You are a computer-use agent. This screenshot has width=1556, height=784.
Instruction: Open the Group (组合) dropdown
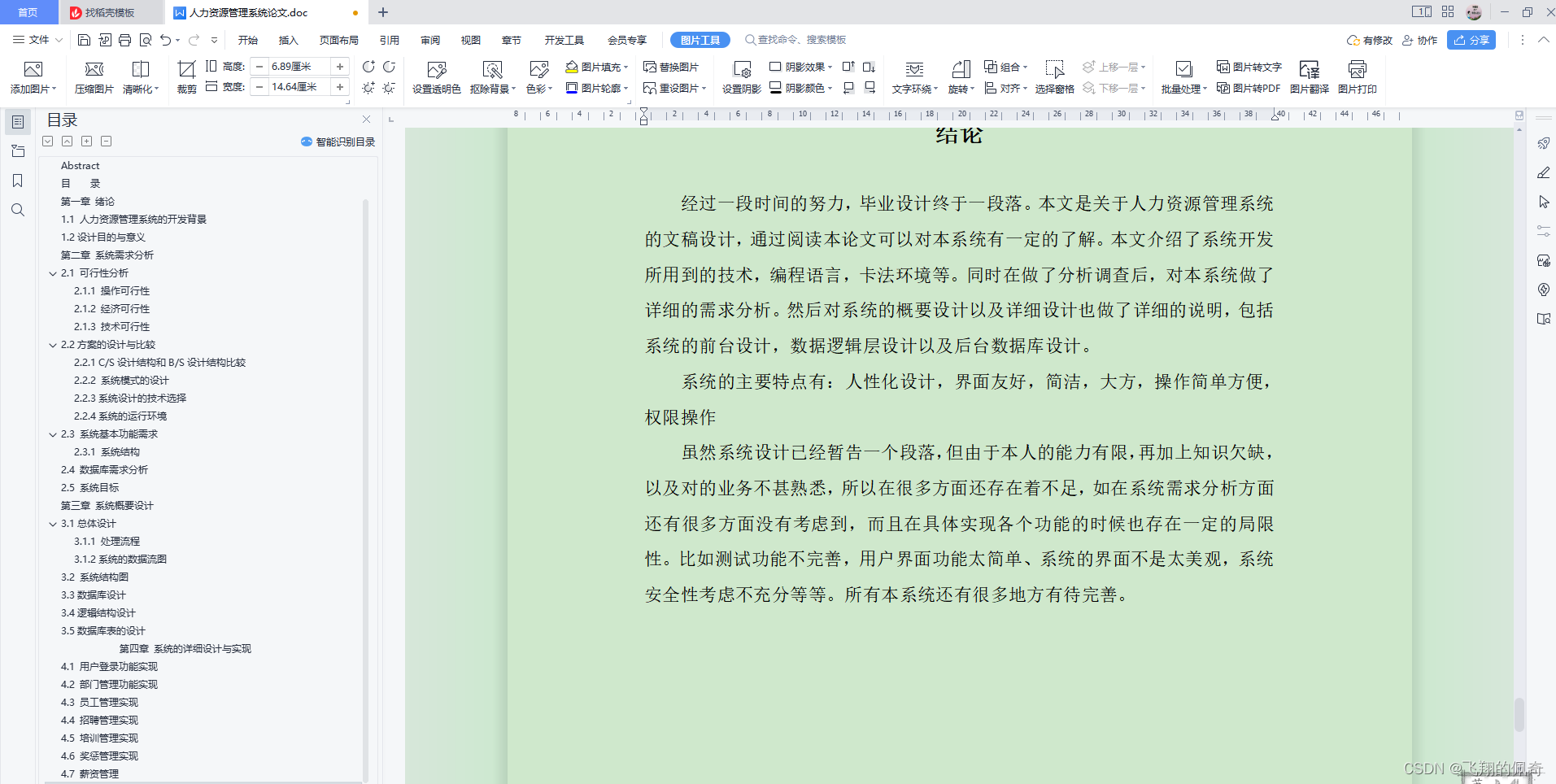click(x=1006, y=67)
